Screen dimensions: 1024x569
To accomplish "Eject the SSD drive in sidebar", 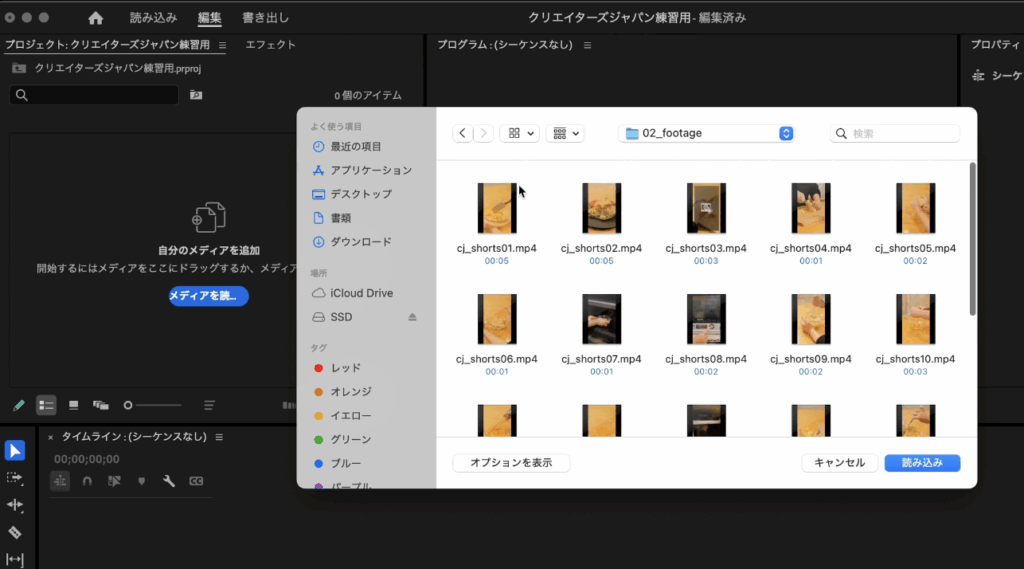I will (412, 317).
